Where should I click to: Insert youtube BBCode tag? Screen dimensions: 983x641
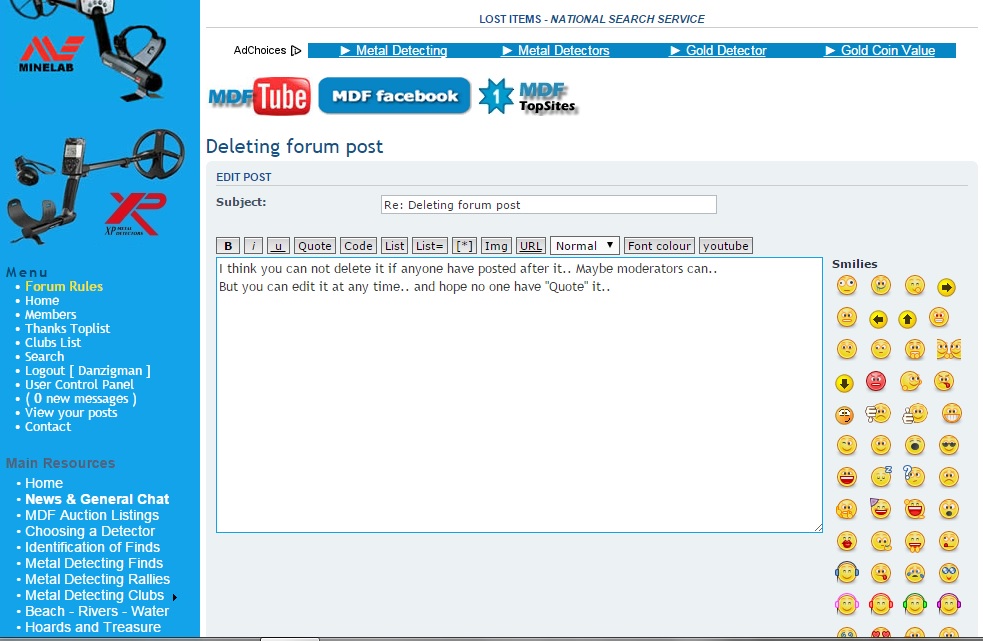[x=725, y=246]
